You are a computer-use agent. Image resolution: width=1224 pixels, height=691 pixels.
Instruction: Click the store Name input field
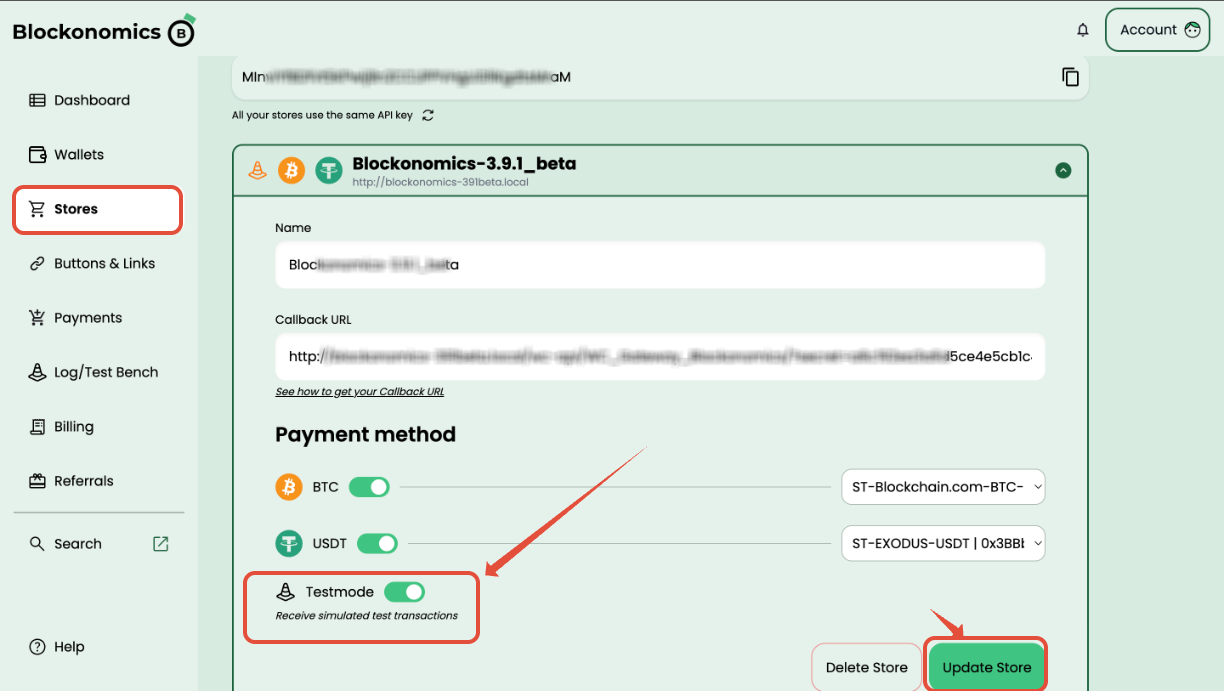click(x=660, y=265)
